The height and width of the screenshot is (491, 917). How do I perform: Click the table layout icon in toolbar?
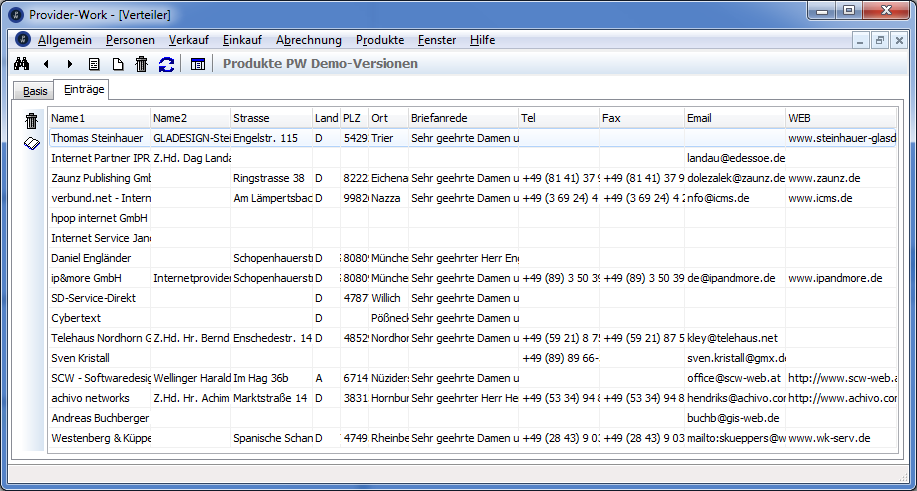click(198, 64)
